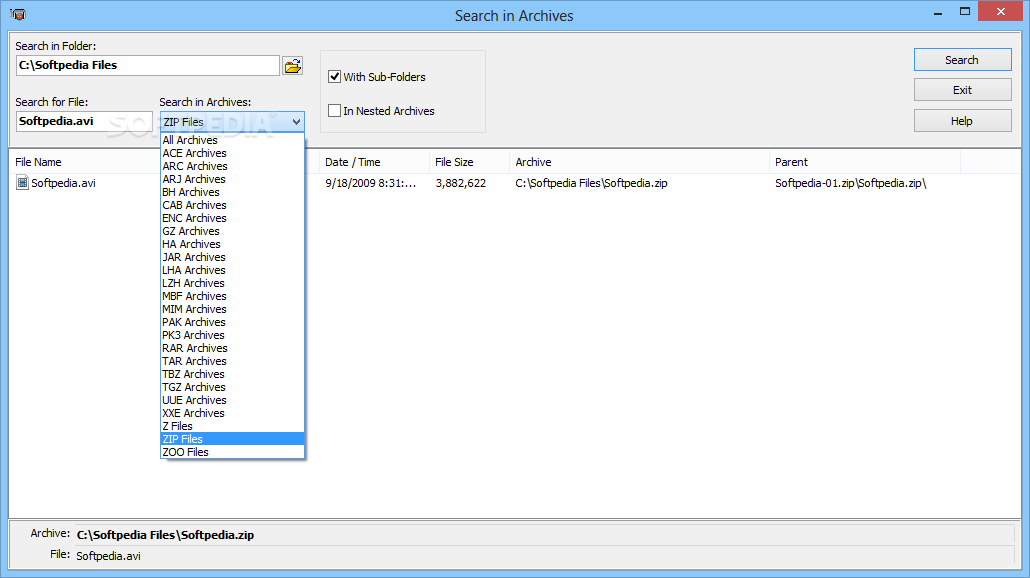Image resolution: width=1030 pixels, height=578 pixels.
Task: Pick JAR Archives option
Action: pyautogui.click(x=233, y=257)
